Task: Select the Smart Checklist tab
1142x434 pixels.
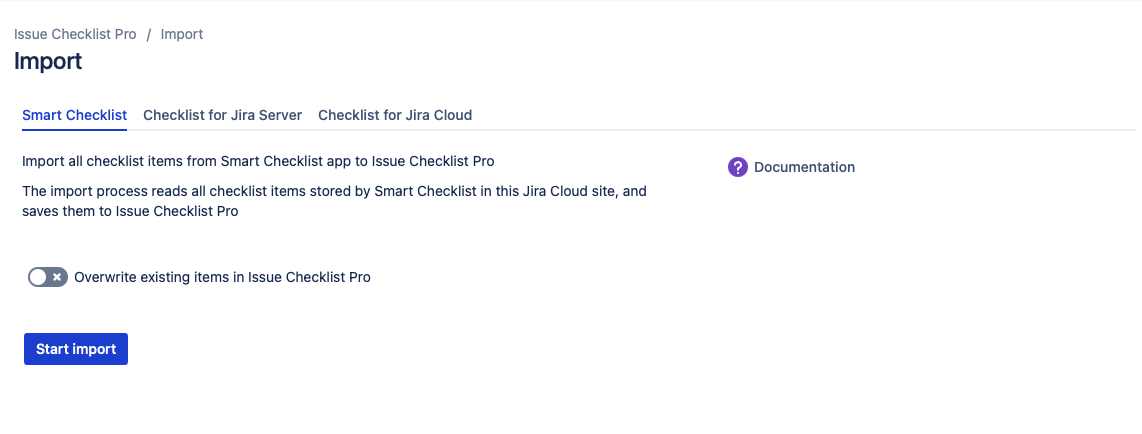Action: click(74, 115)
